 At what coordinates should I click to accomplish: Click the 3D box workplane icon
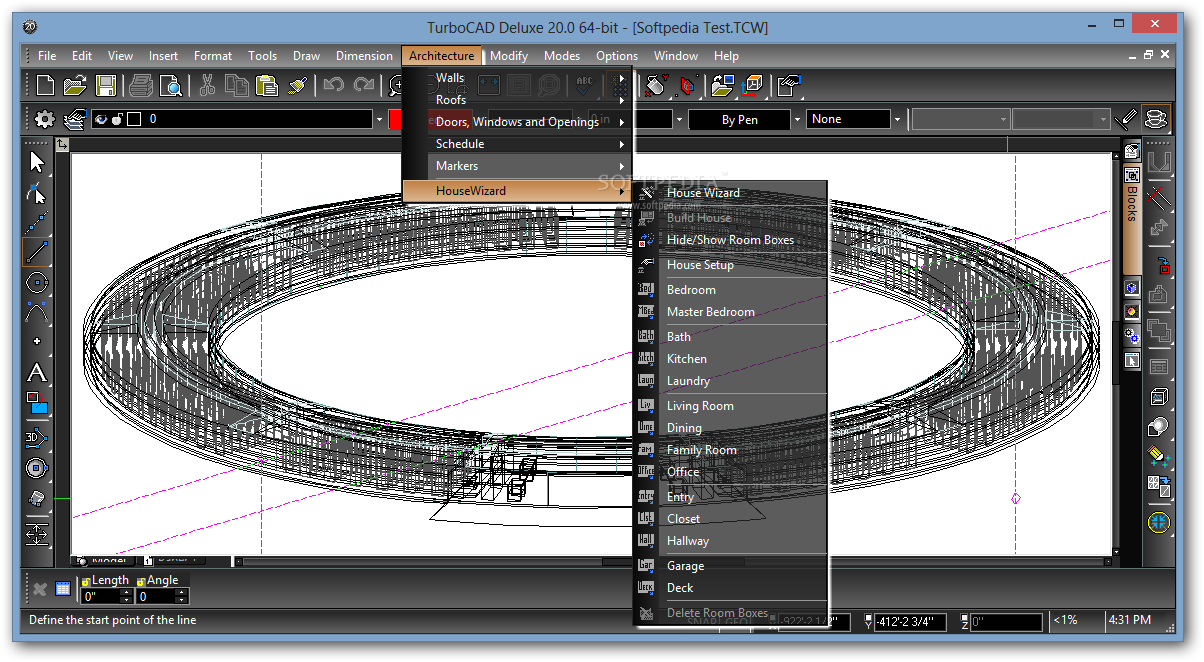tap(753, 86)
